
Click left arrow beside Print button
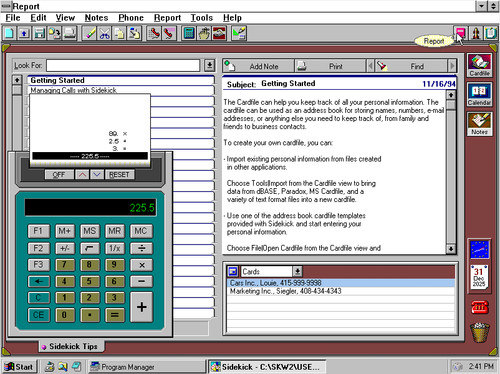tap(370, 66)
